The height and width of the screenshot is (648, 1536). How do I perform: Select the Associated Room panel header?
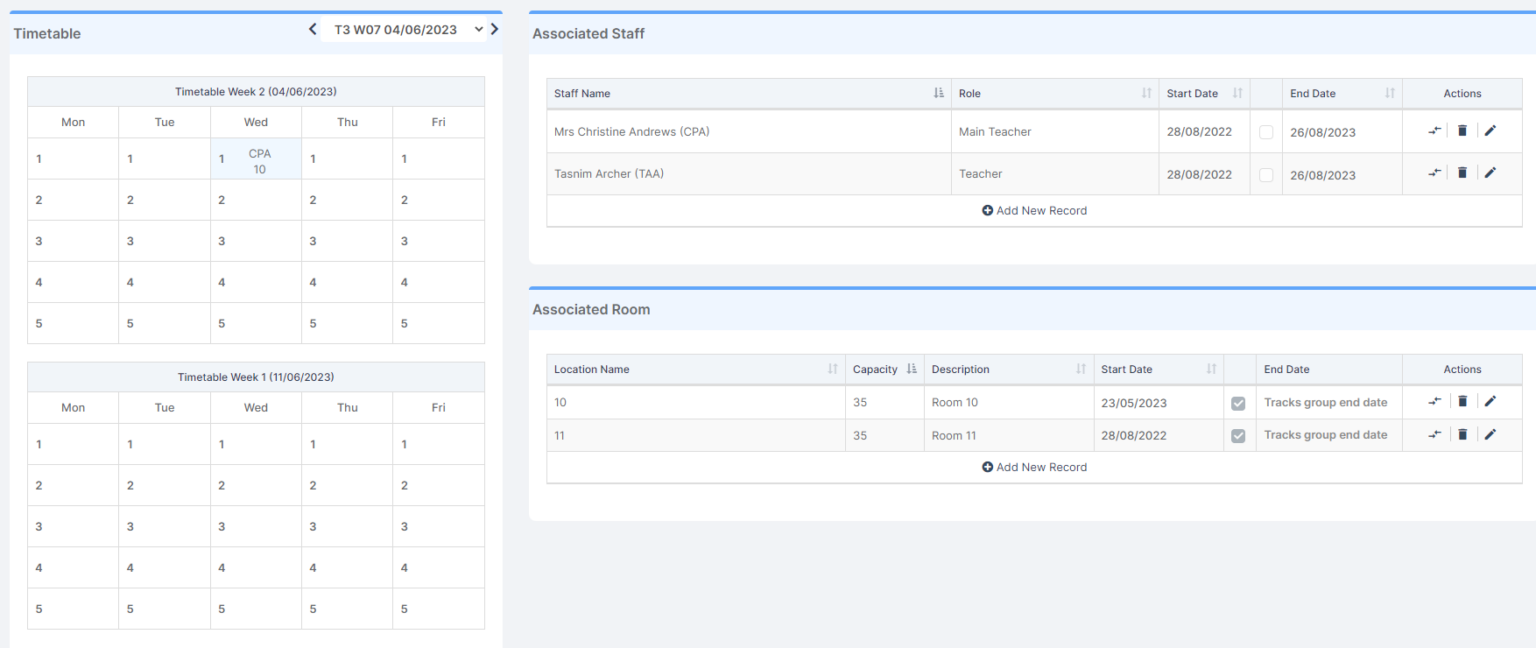[x=591, y=309]
